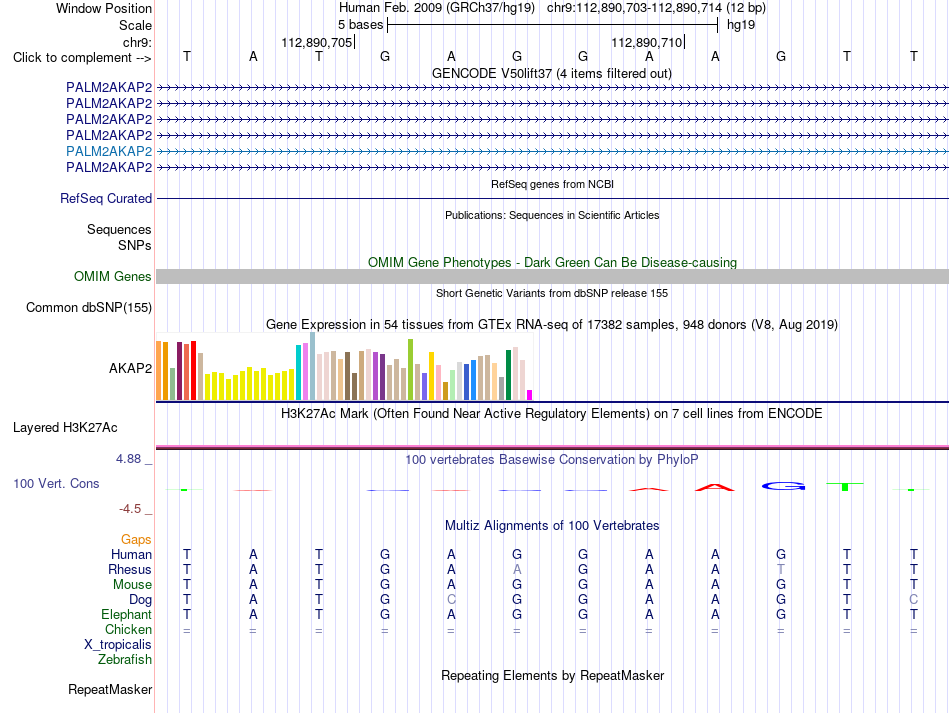Viewport: 950px width, 713px height.
Task: Click the Common dbSNP(155) track label
Action: pos(89,308)
